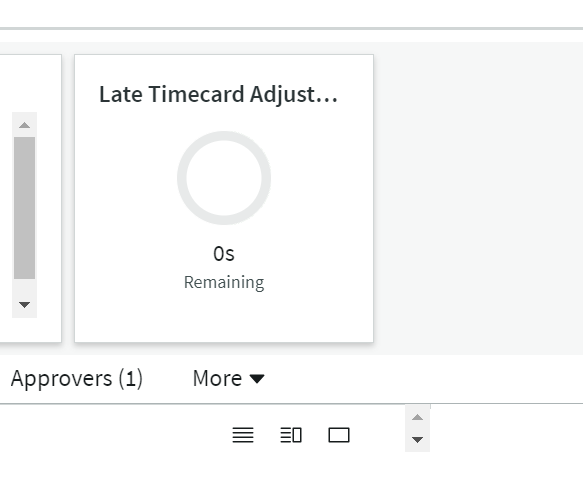Screen dimensions: 583x502
Task: Click the 0s remaining time value
Action: (224, 254)
